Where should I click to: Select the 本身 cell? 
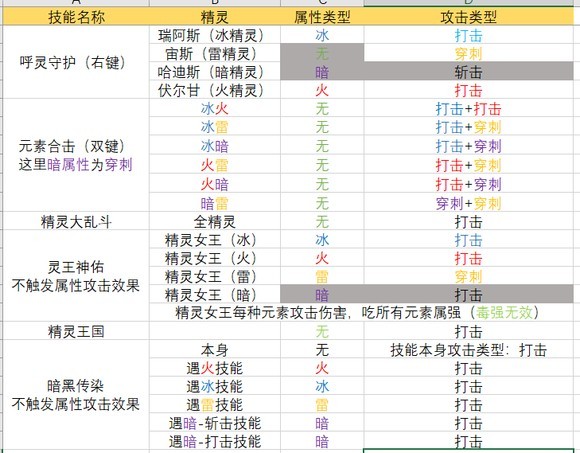[x=215, y=349]
